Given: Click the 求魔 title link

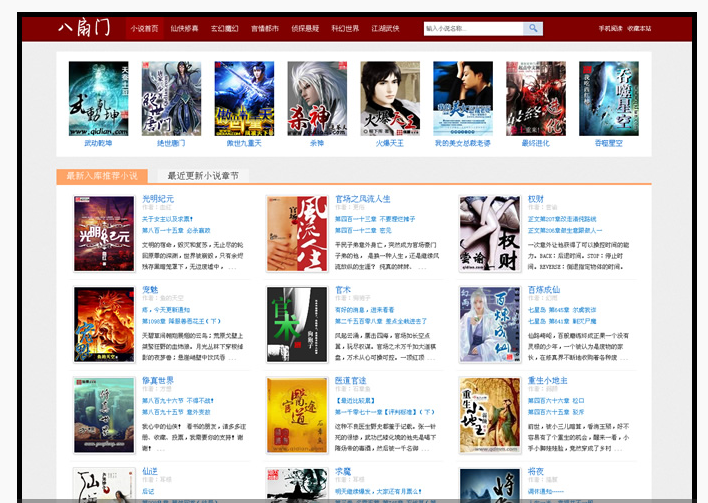Looking at the screenshot, I should pos(343,471).
